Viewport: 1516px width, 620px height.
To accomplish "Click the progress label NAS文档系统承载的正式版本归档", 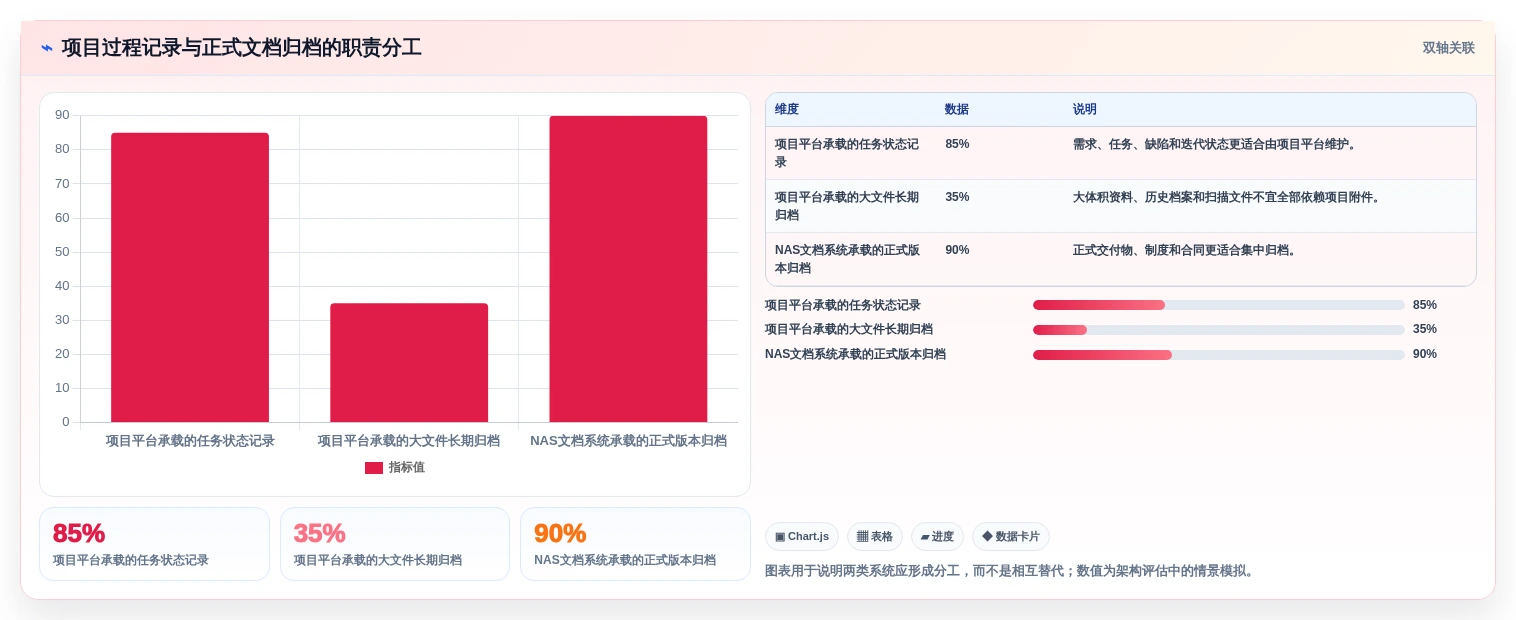I will (x=855, y=354).
